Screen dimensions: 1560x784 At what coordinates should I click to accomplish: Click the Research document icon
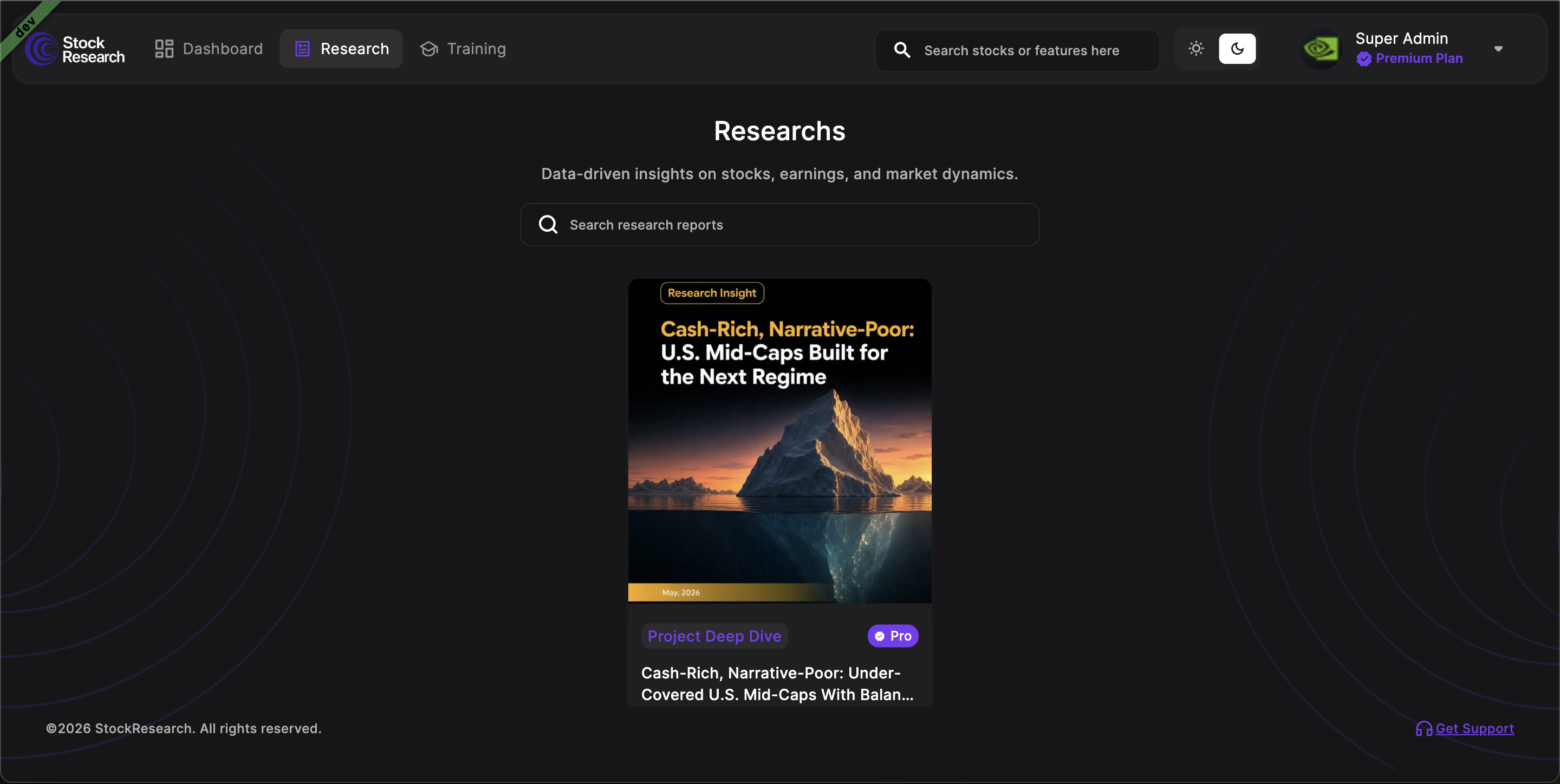point(302,49)
